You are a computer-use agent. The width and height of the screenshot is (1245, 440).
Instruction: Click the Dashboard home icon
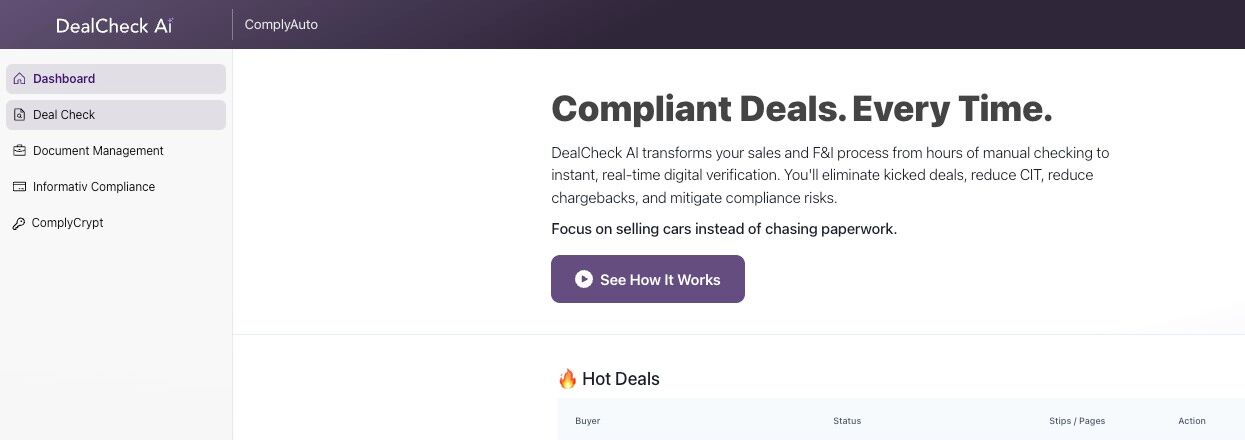click(x=20, y=79)
